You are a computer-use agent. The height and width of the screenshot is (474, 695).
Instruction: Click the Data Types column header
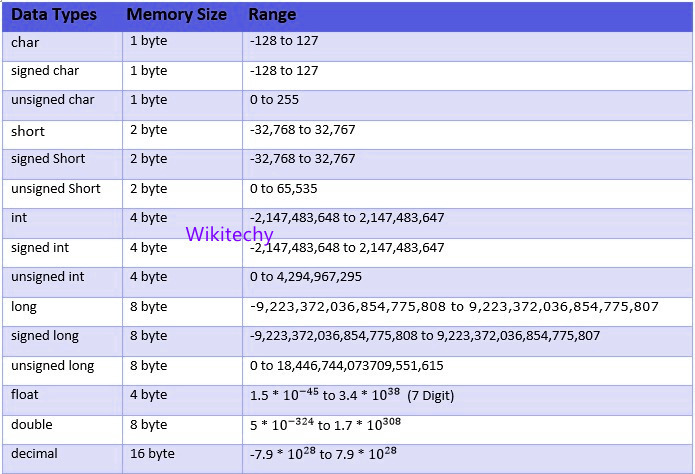[x=55, y=16]
